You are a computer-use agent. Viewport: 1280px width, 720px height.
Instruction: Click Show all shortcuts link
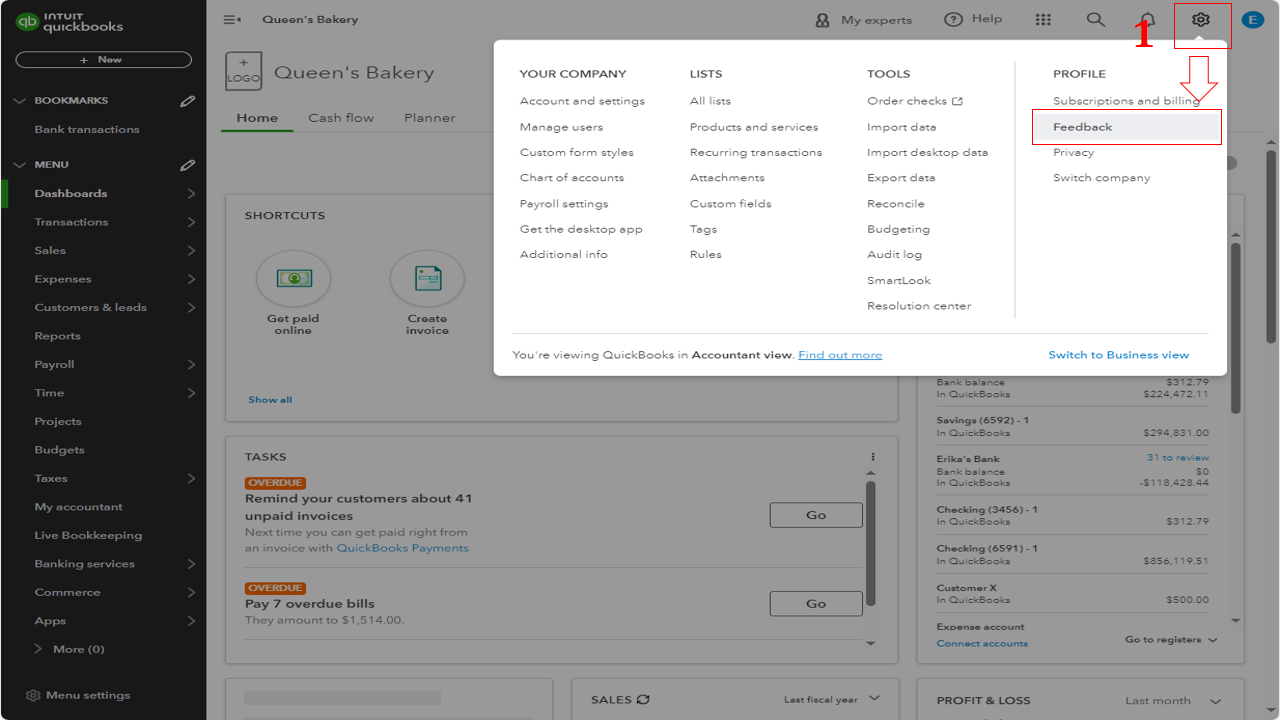[270, 400]
